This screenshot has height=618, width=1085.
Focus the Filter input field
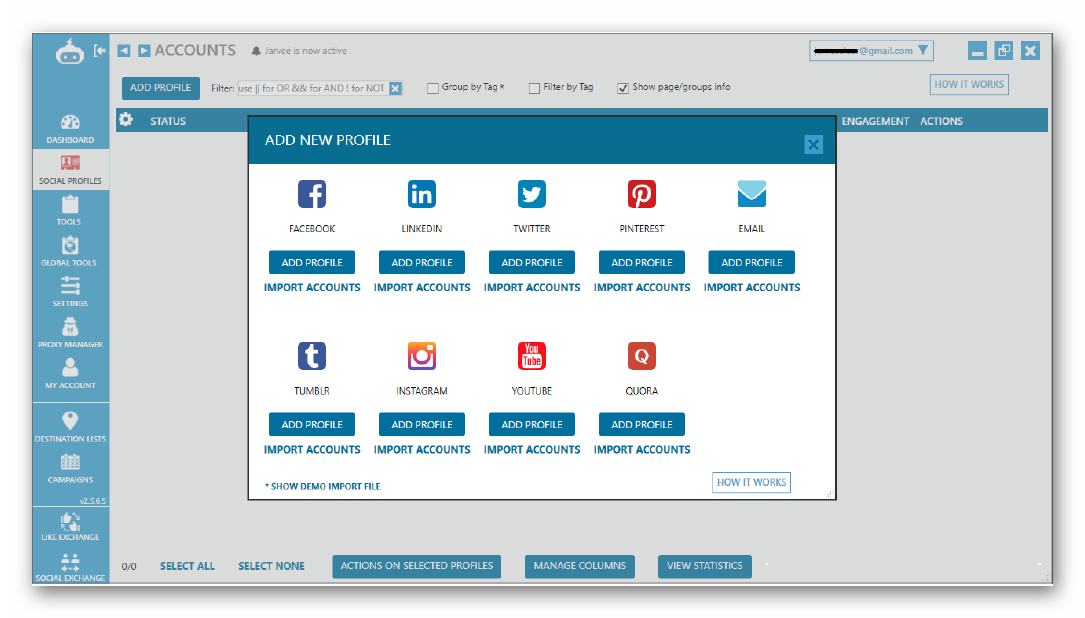click(x=313, y=88)
